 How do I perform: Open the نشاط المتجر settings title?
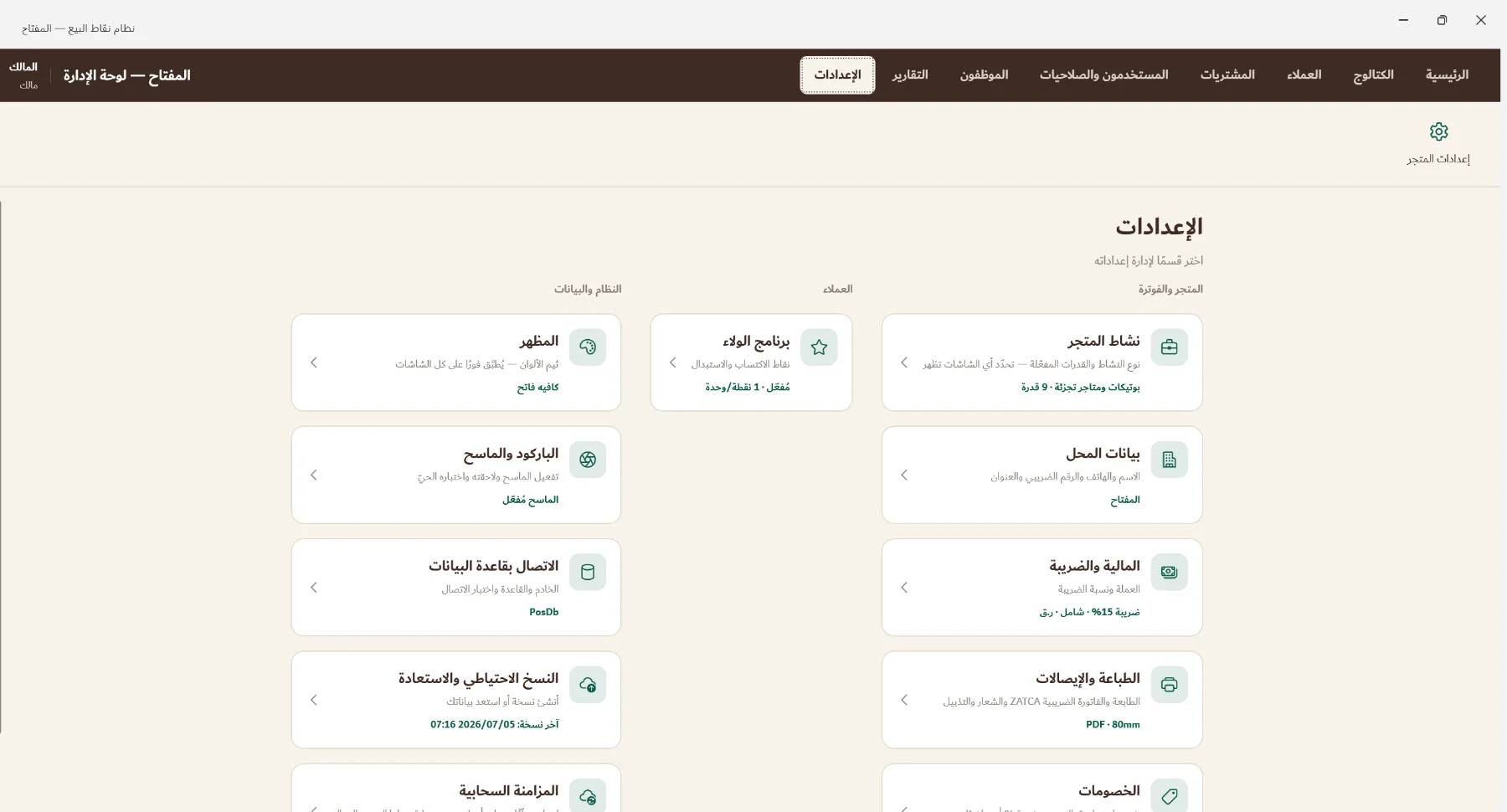pyautogui.click(x=1103, y=341)
